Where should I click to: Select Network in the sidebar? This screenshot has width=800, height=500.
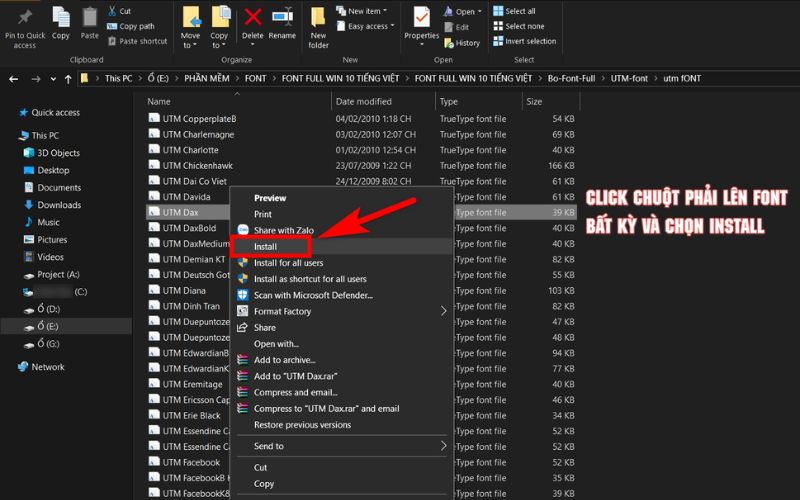(41, 367)
